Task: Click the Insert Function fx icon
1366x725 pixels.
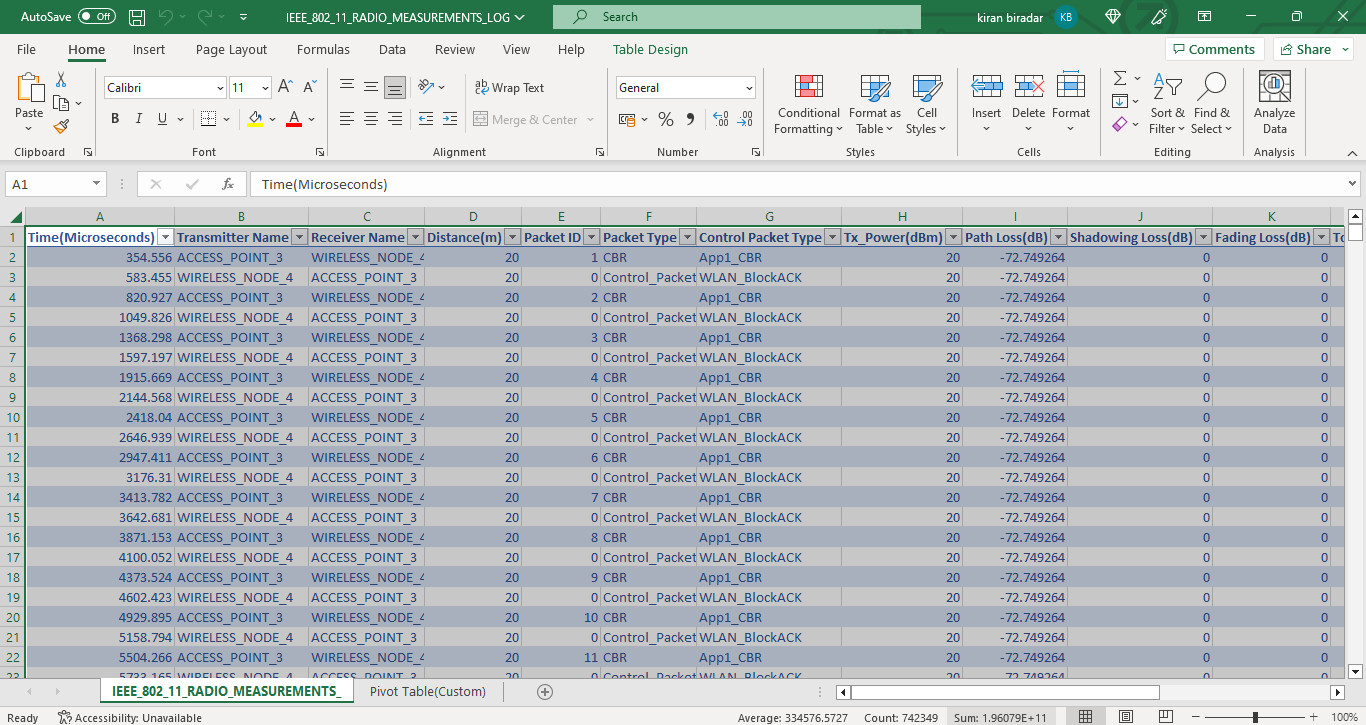Action: pos(228,184)
